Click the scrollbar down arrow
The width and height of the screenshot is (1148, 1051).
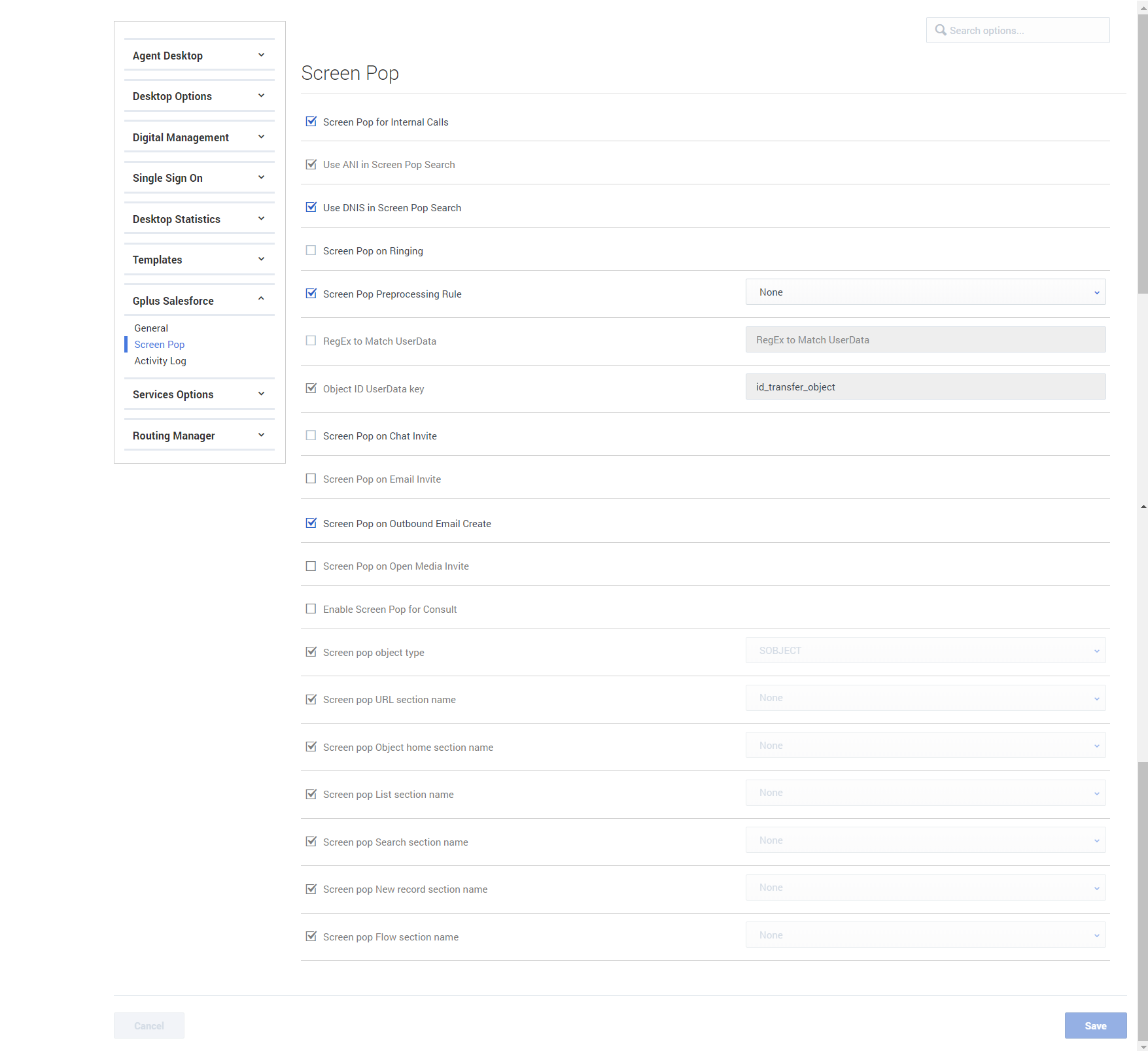[x=1143, y=1046]
